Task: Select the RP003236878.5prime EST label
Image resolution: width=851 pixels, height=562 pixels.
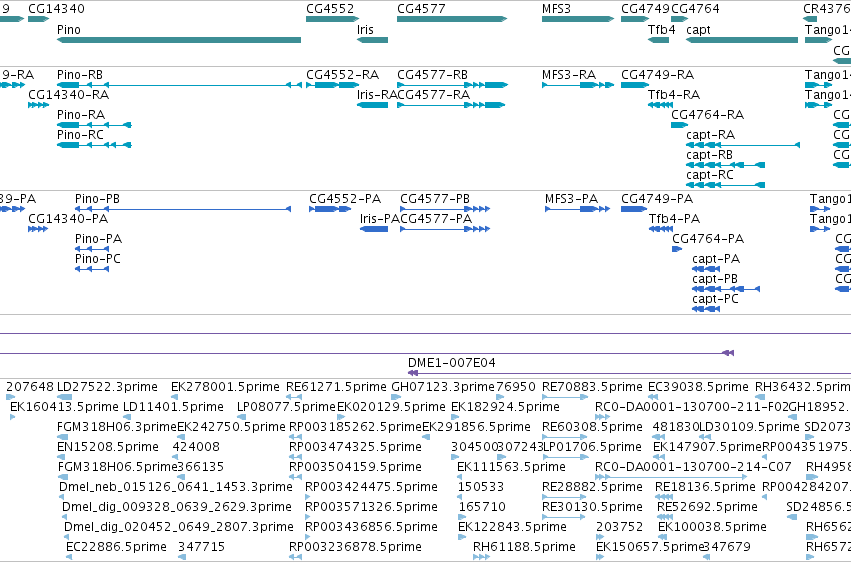Action: pos(355,546)
